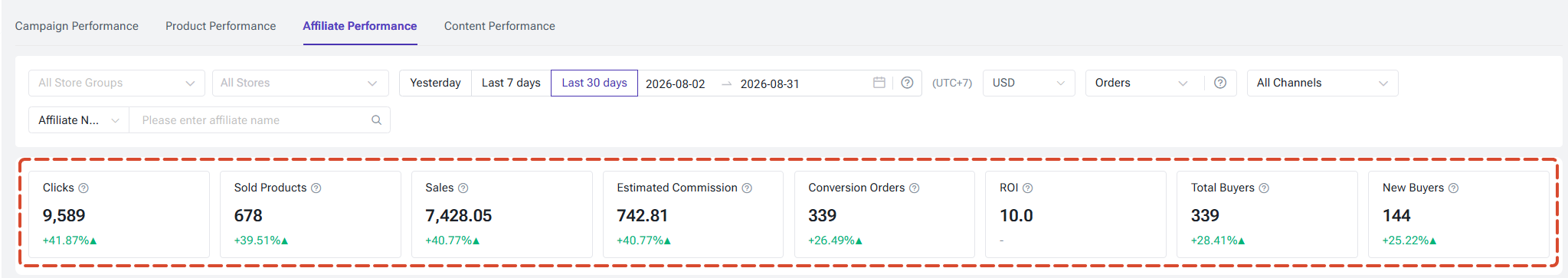Click the +25.22% New Buyers change
This screenshot has height=278, width=1568.
tap(1409, 240)
